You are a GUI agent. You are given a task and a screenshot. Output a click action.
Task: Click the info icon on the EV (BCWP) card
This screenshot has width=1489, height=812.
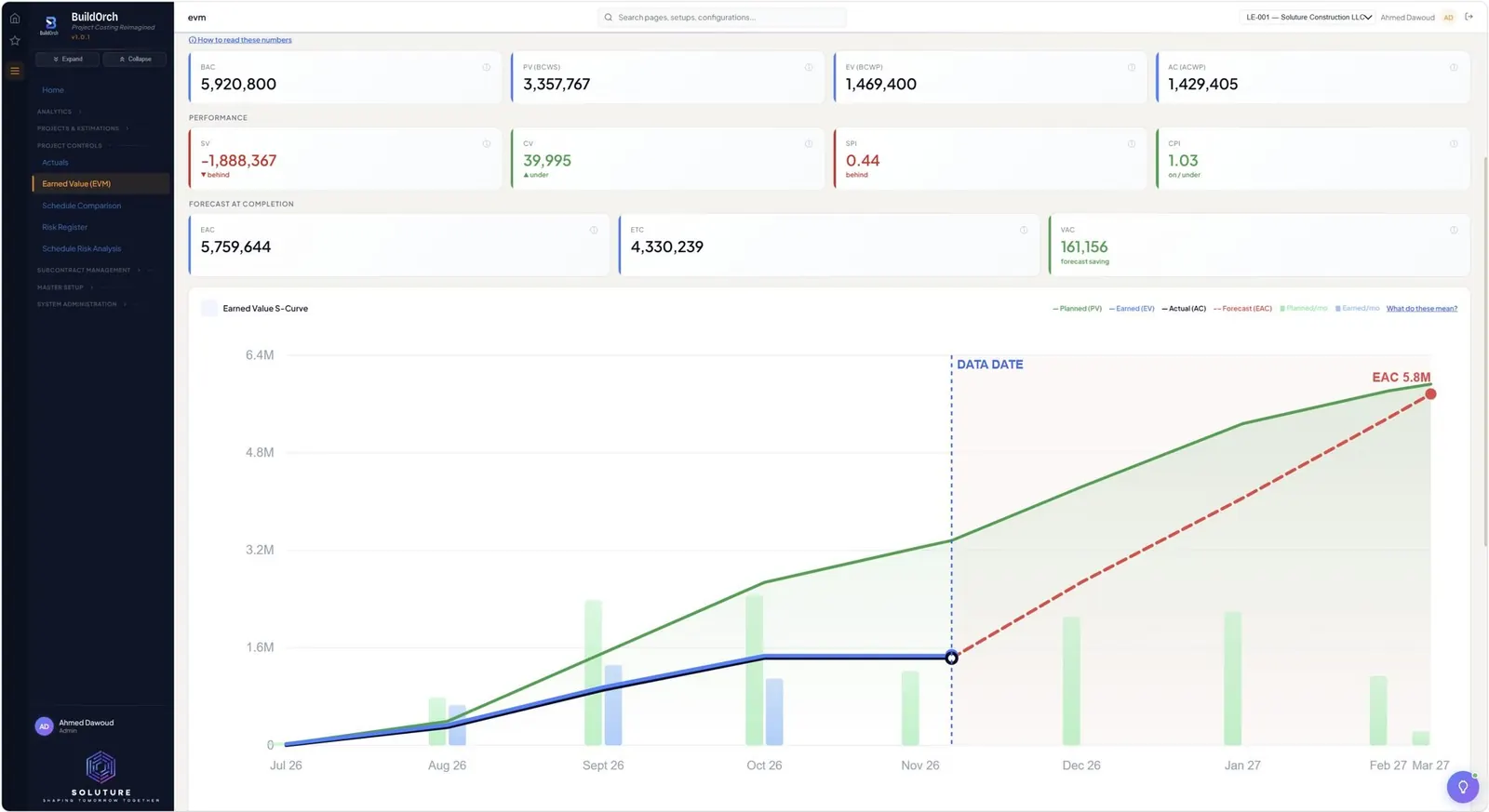tap(1132, 67)
